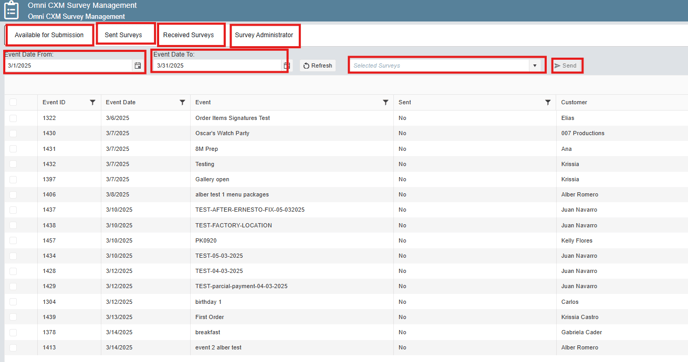Focus the Event Date From field
This screenshot has height=362, width=688.
click(x=69, y=66)
